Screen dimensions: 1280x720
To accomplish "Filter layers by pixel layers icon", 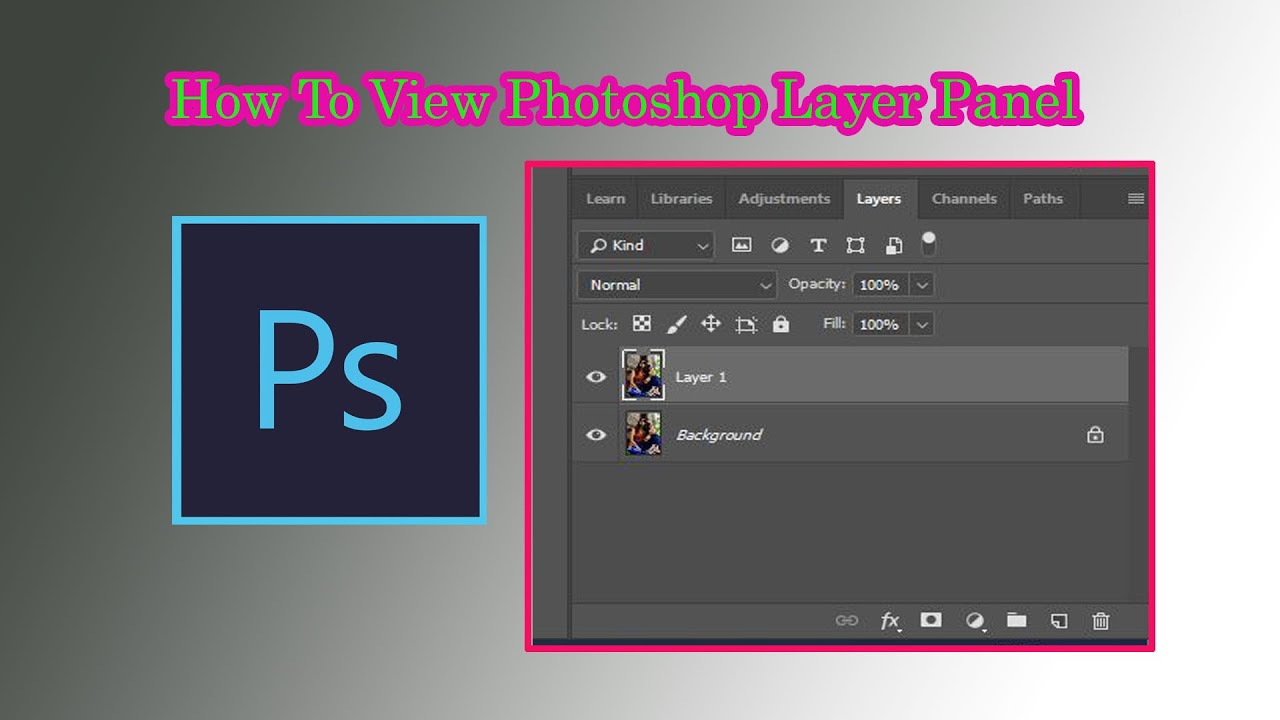I will [741, 245].
